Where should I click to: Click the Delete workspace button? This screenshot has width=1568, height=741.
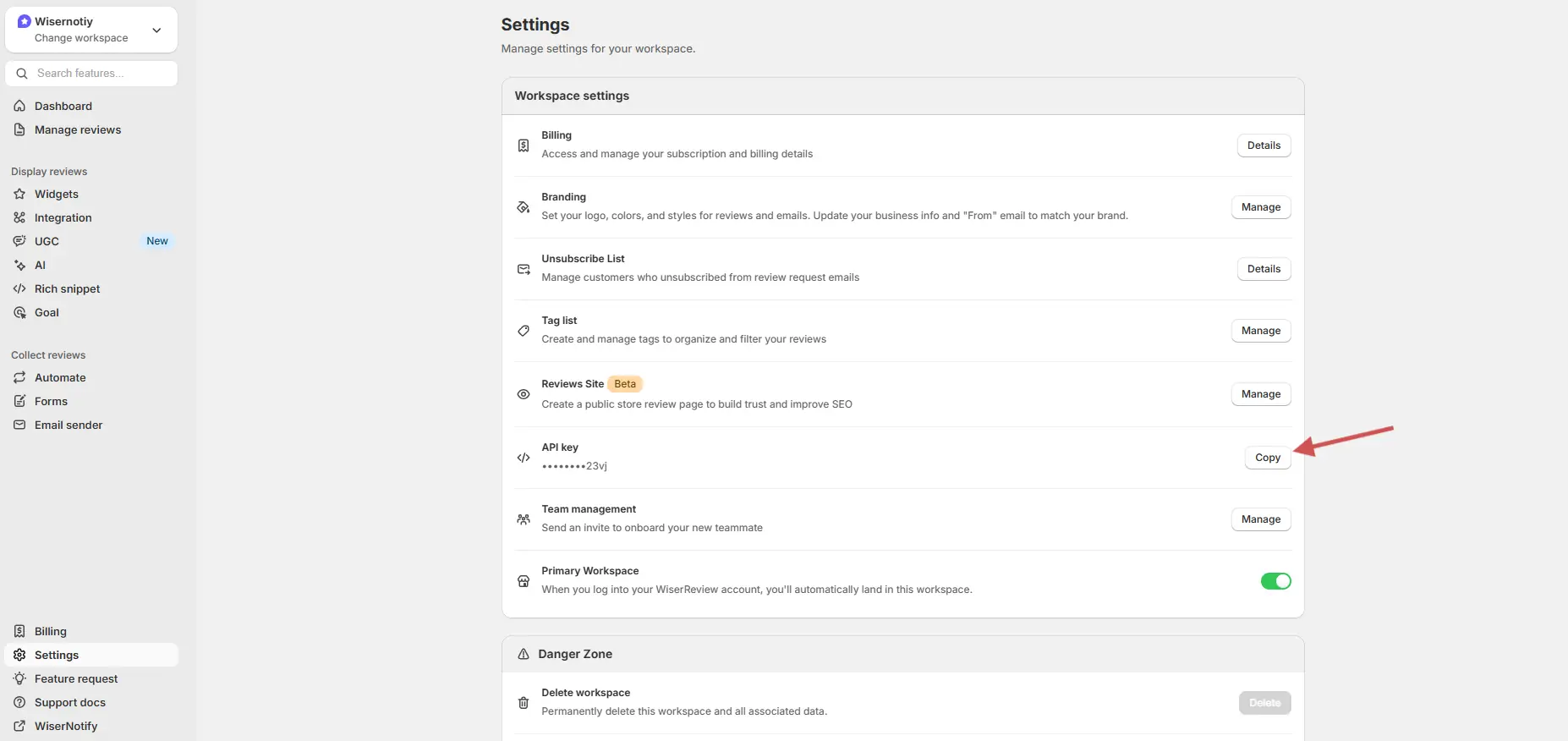1264,703
